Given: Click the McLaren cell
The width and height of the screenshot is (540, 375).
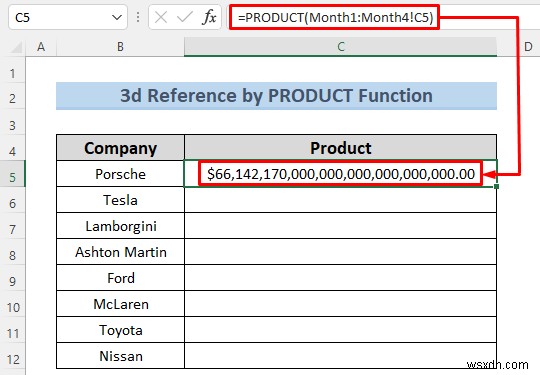Looking at the screenshot, I should tap(120, 304).
